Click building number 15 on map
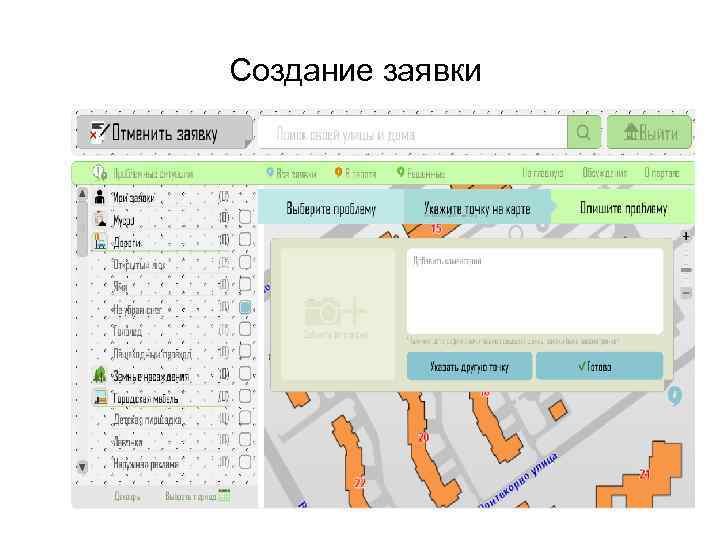Screen dimensions: 720x540 pyautogui.click(x=436, y=228)
